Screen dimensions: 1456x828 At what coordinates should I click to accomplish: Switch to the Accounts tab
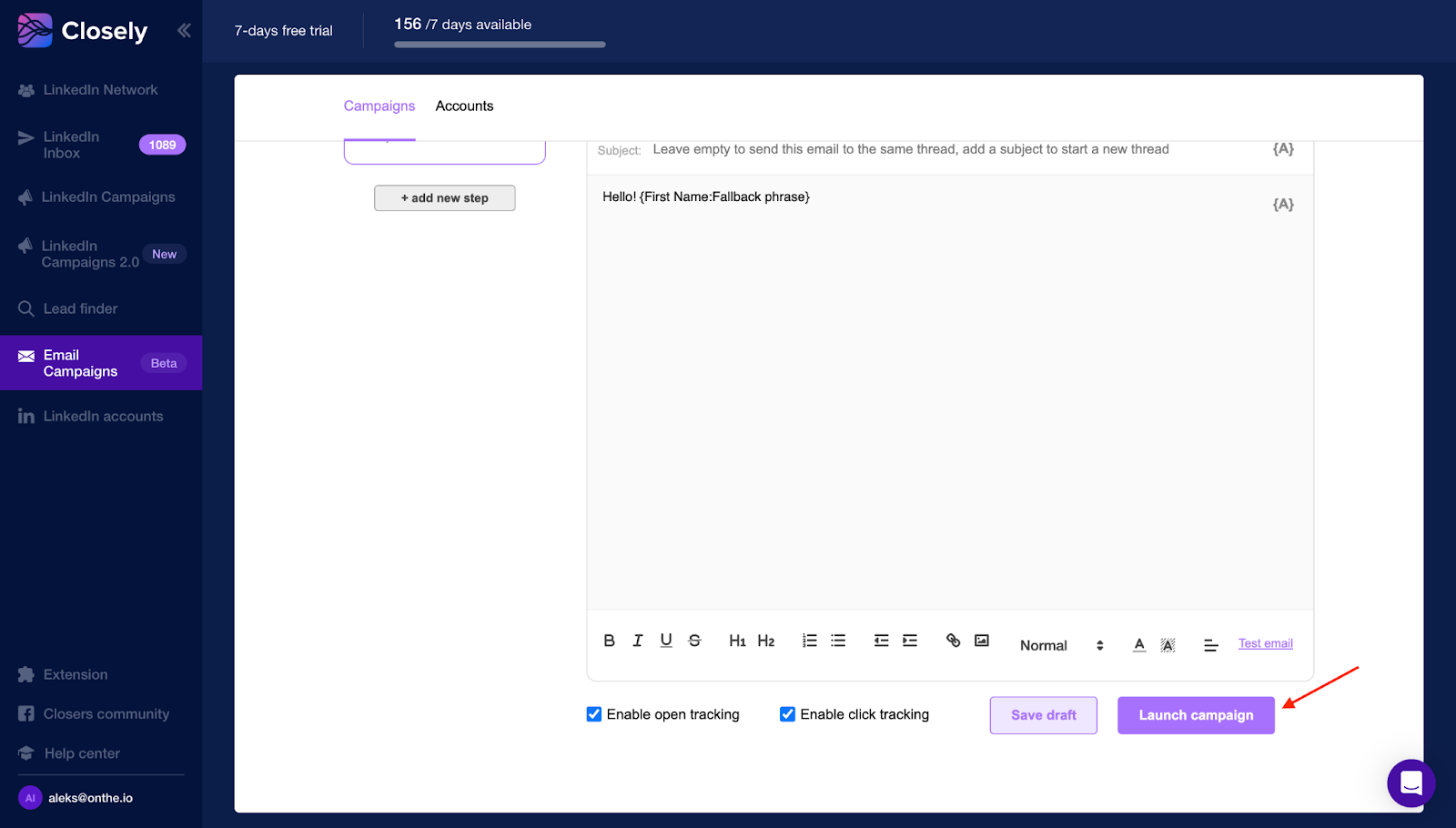[x=464, y=106]
